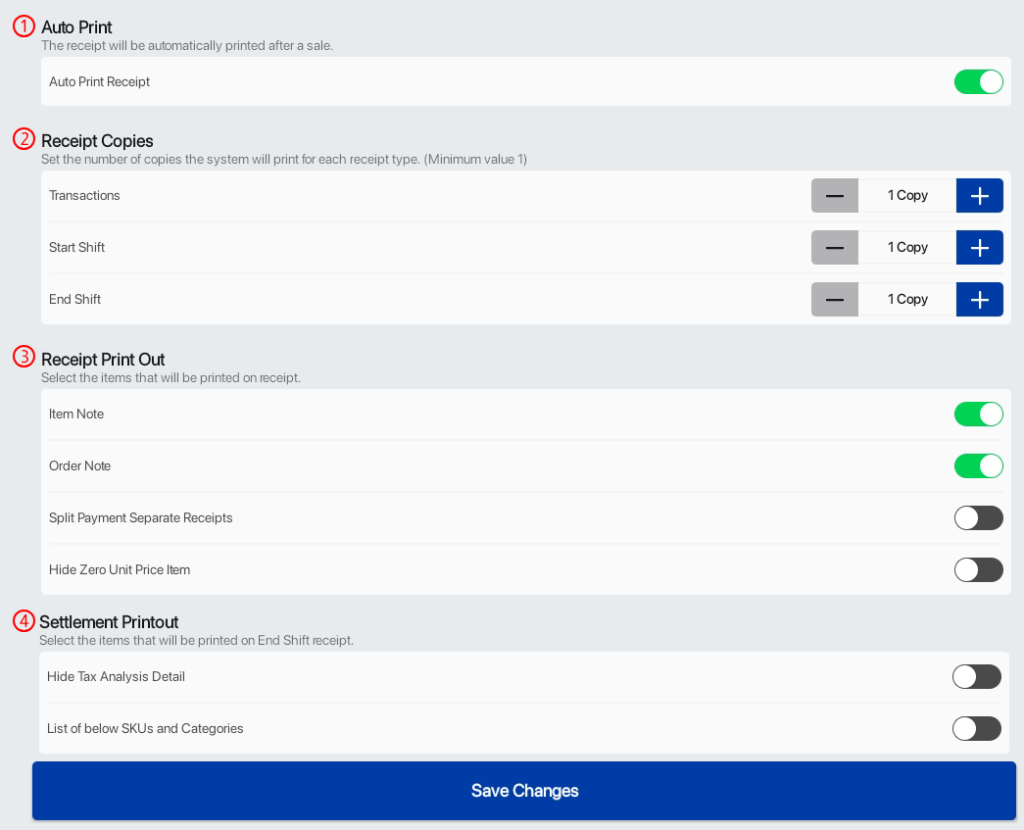
Task: Select the 1 Copy value for Transactions
Action: [x=907, y=195]
